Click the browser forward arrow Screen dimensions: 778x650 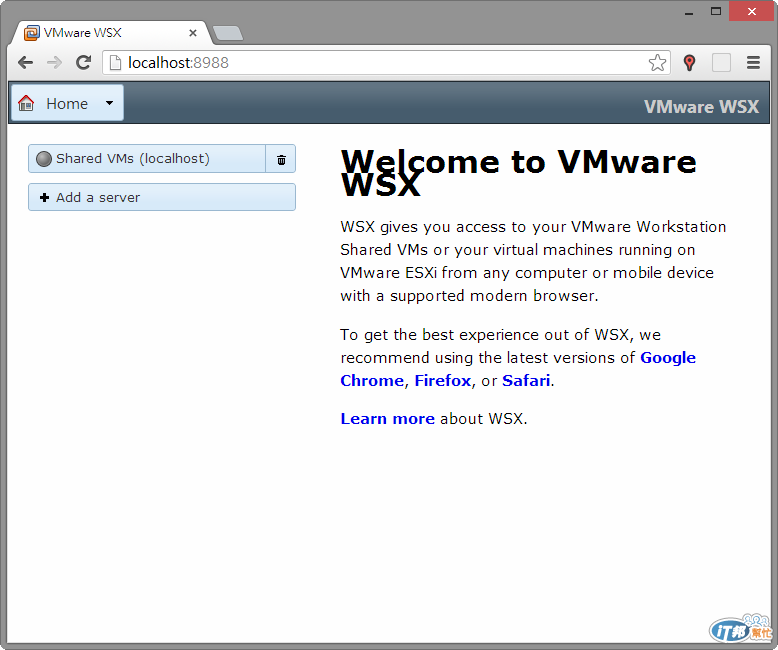tap(54, 63)
